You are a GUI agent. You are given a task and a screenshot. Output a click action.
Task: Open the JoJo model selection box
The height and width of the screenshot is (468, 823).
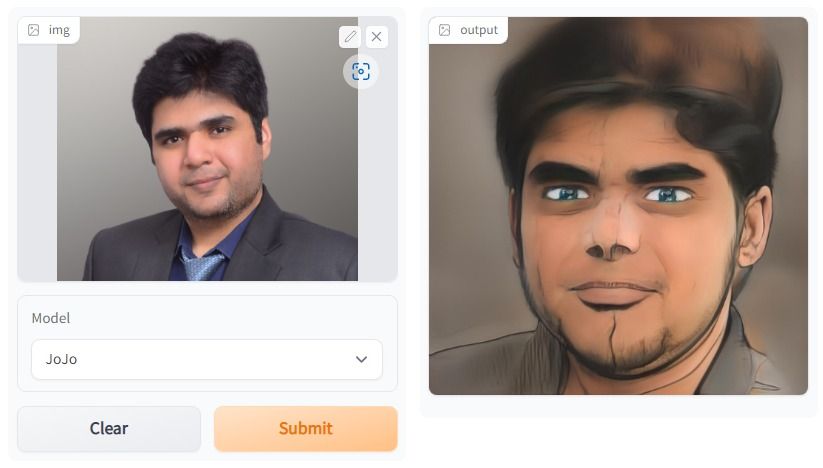pos(207,359)
